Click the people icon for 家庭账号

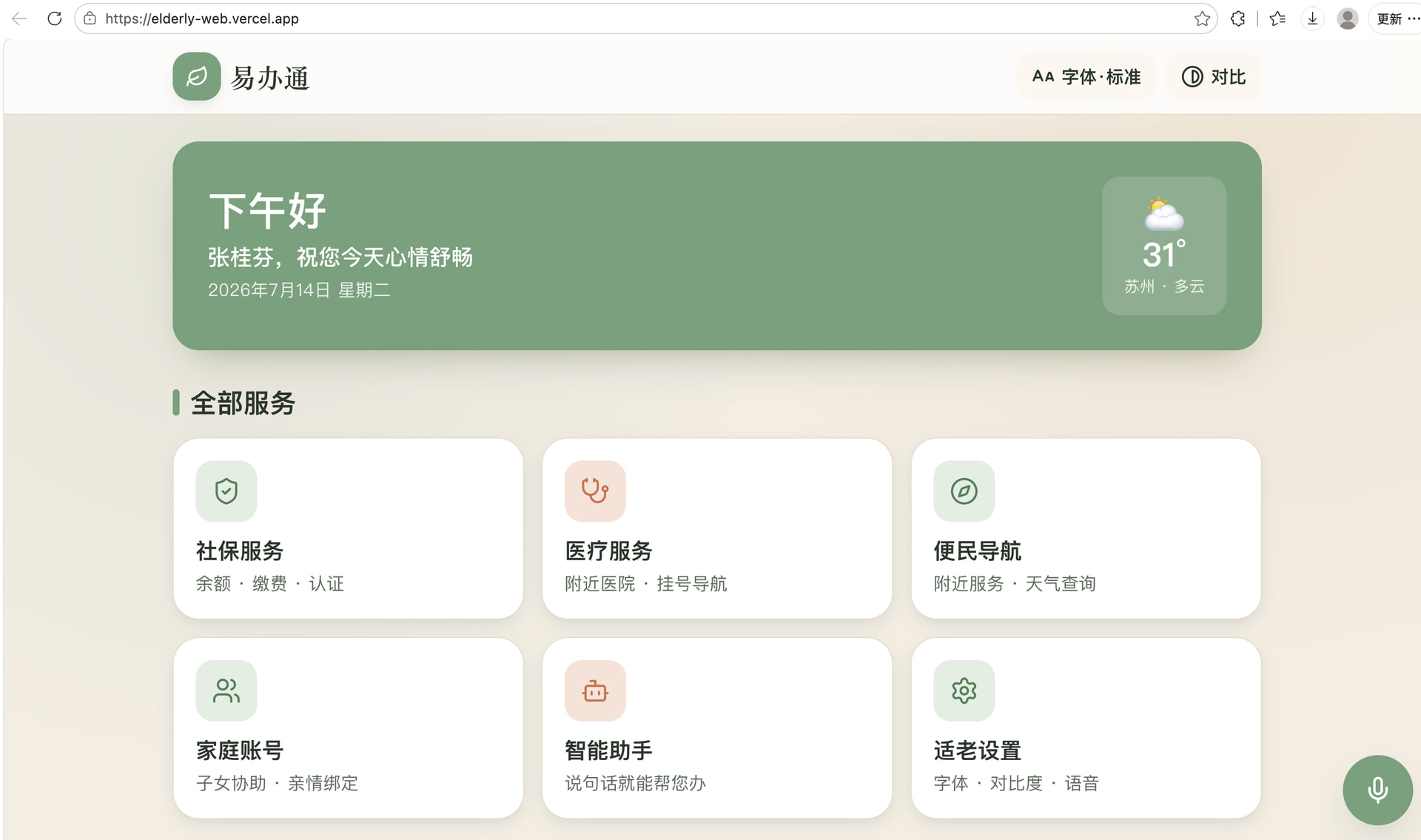(226, 691)
